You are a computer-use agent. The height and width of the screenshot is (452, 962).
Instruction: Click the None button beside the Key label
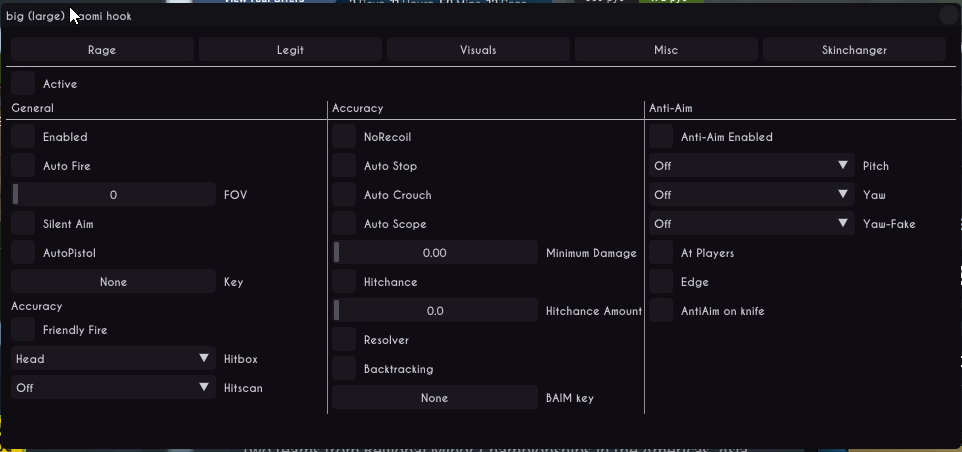point(113,282)
